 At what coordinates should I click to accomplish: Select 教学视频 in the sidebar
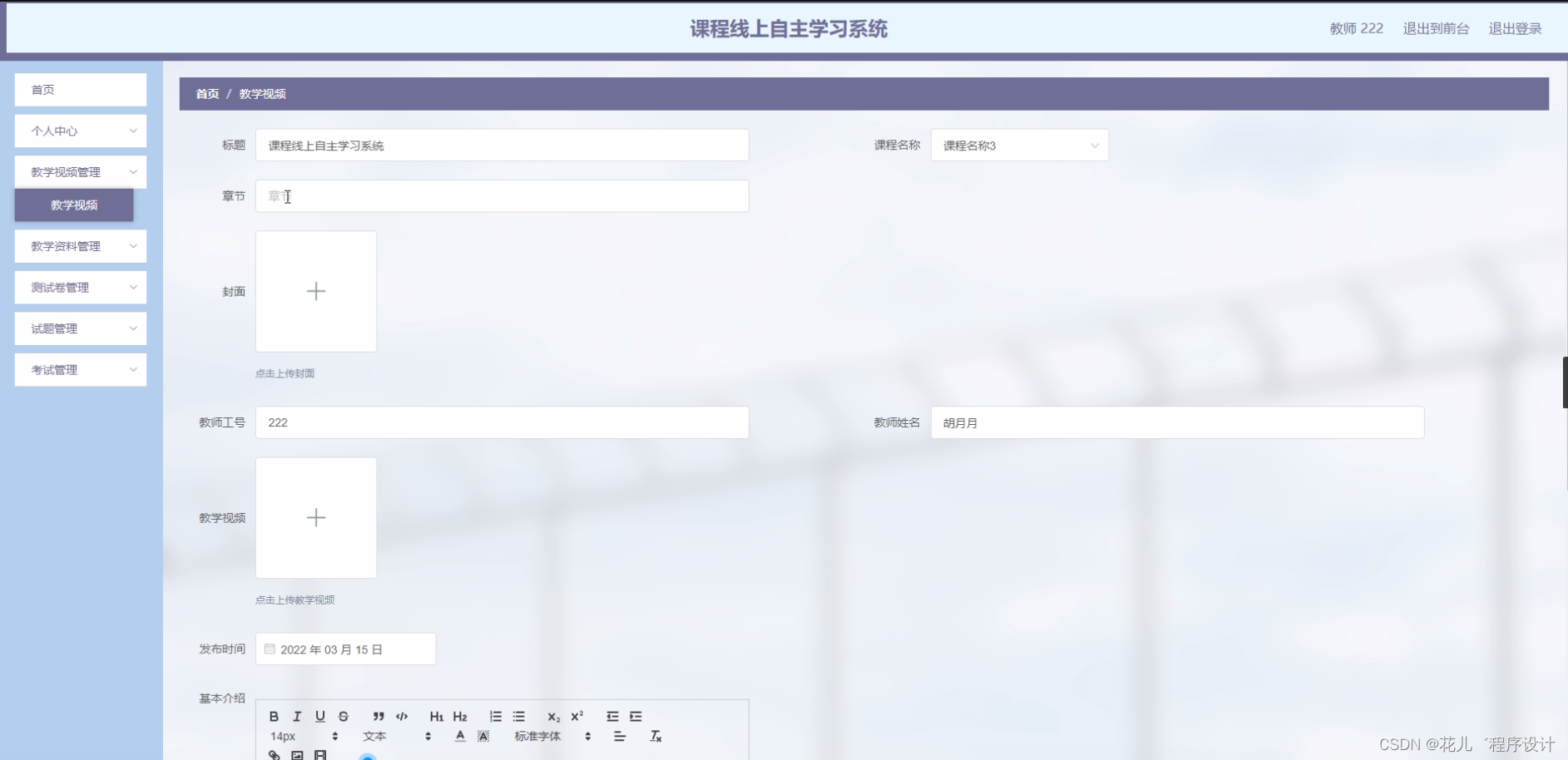click(x=73, y=205)
